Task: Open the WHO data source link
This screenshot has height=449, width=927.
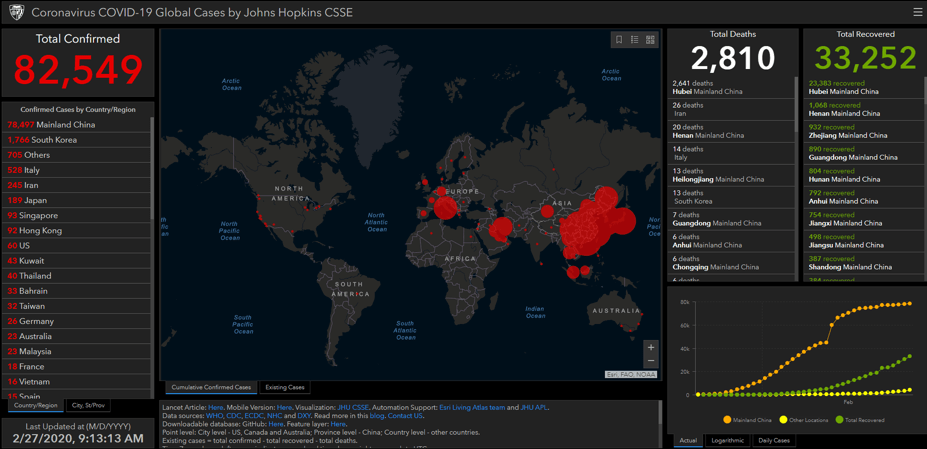Action: pos(215,416)
